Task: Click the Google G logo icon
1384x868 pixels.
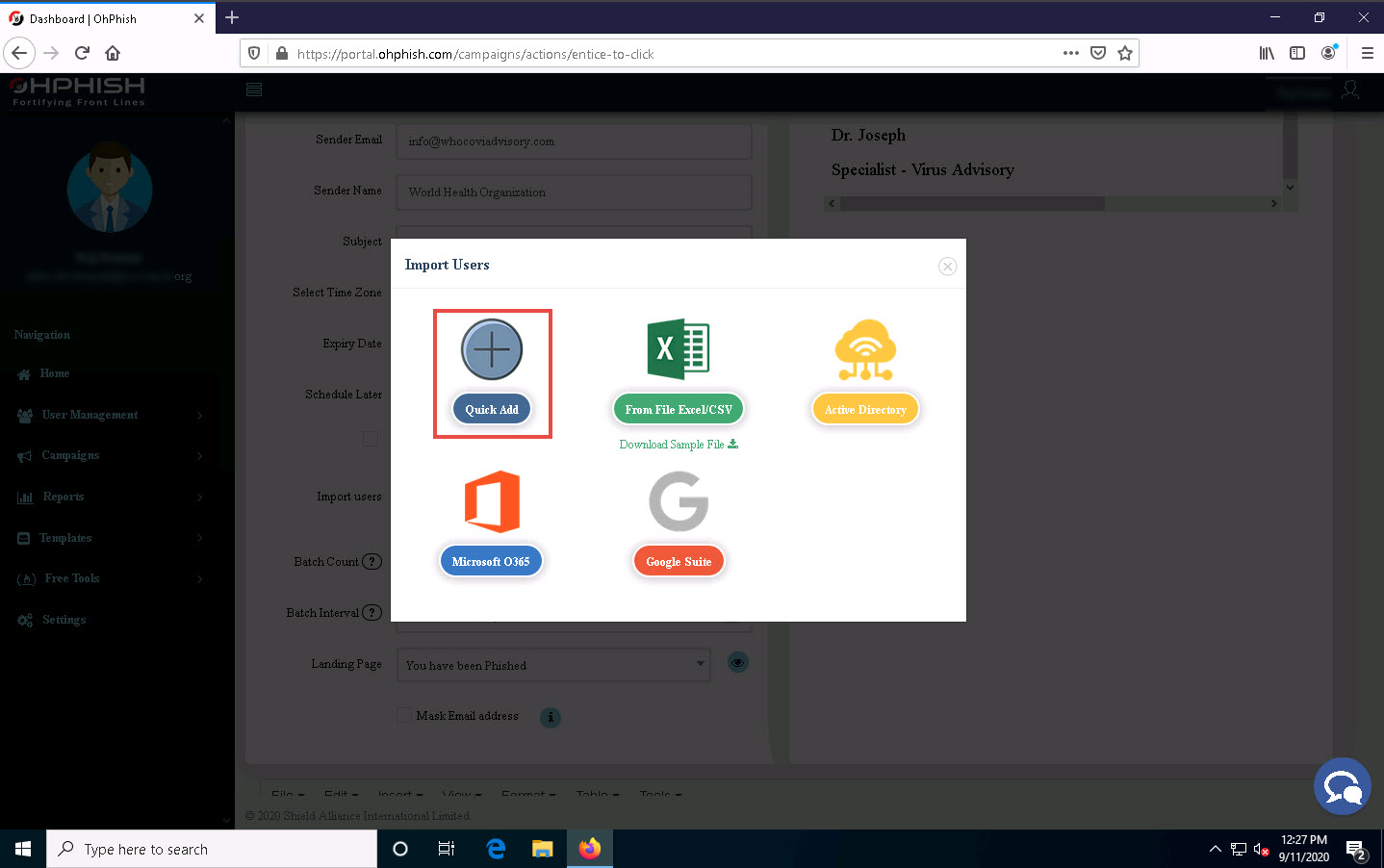Action: 679,501
